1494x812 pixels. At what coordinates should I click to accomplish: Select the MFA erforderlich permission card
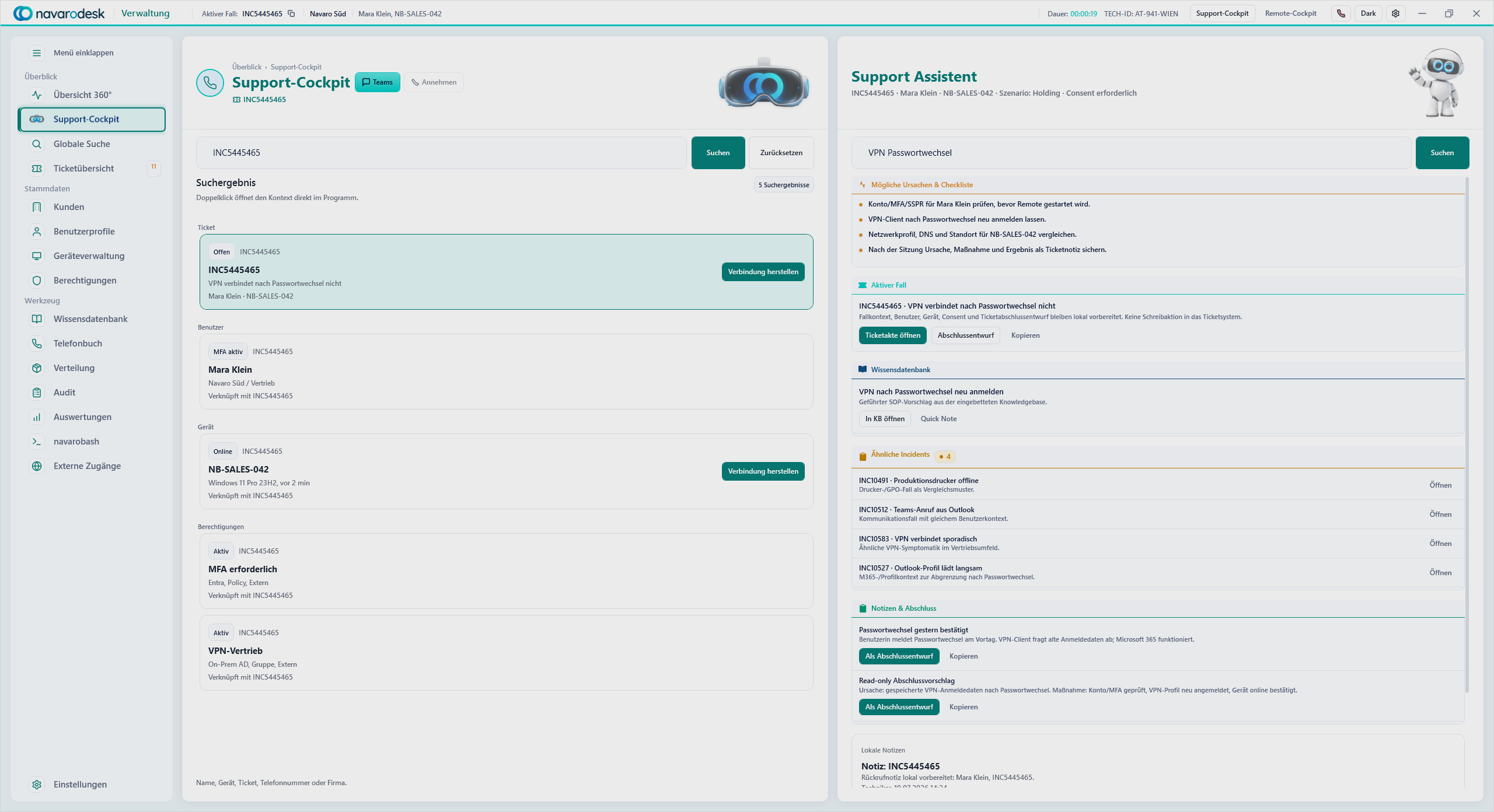pyautogui.click(x=506, y=571)
